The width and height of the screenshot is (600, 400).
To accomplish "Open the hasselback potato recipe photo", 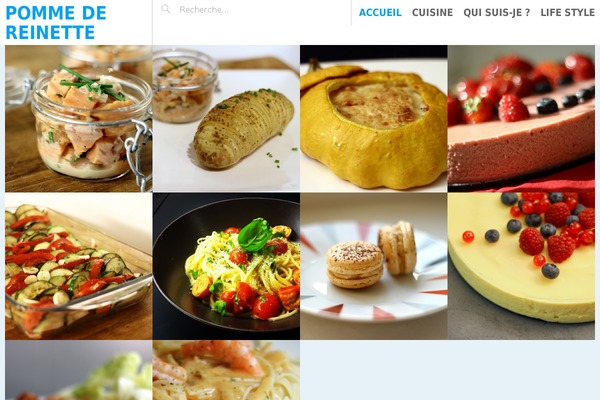I will pos(226,118).
